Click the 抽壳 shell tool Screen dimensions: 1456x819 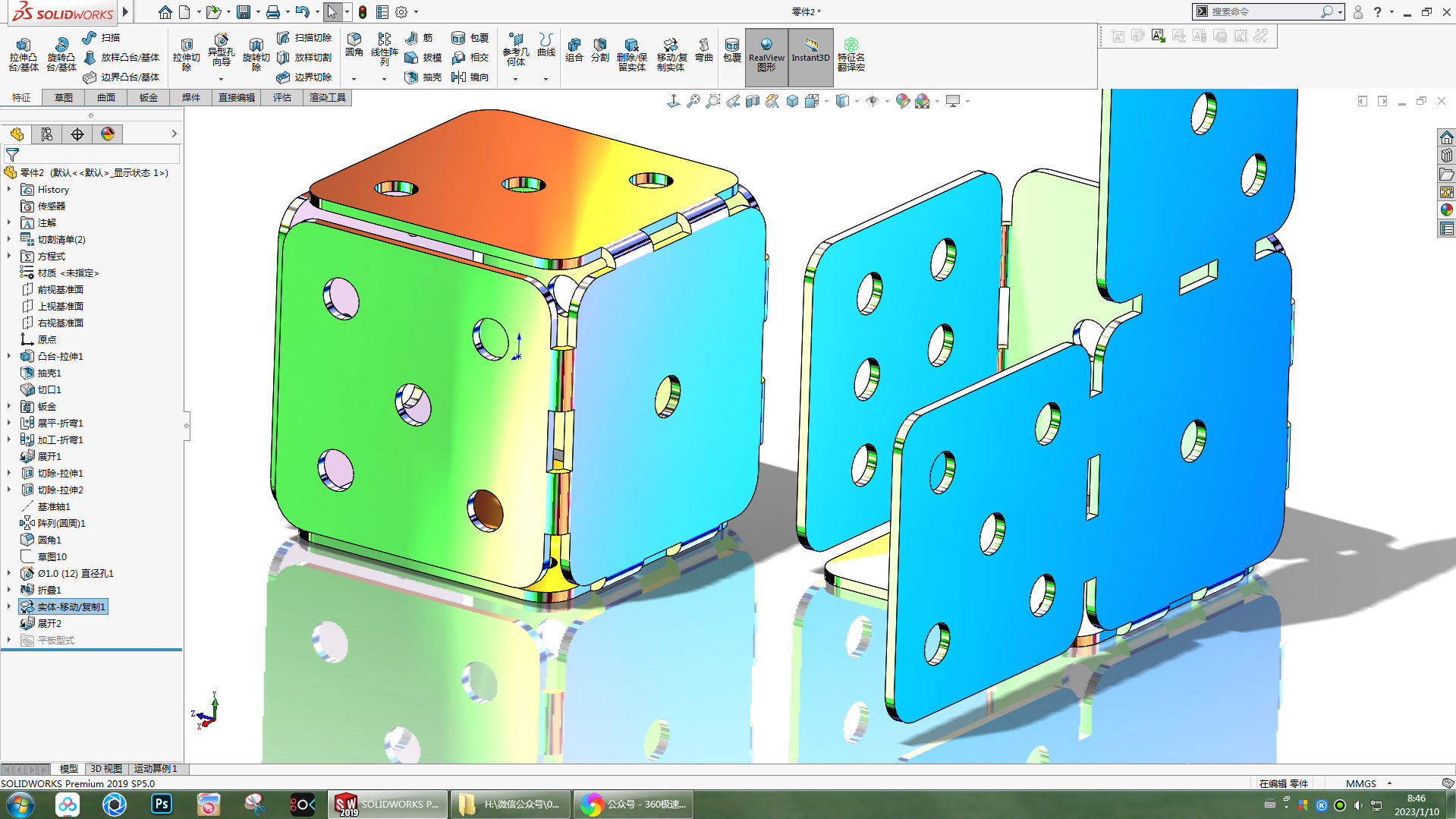pos(423,77)
